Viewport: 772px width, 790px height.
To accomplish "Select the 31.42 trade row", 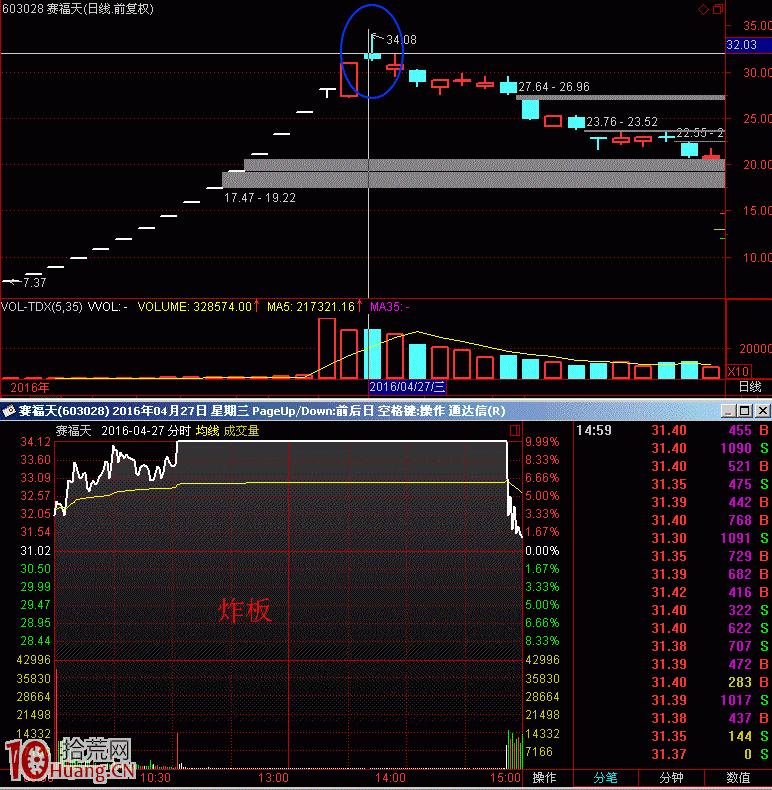I will pyautogui.click(x=673, y=592).
